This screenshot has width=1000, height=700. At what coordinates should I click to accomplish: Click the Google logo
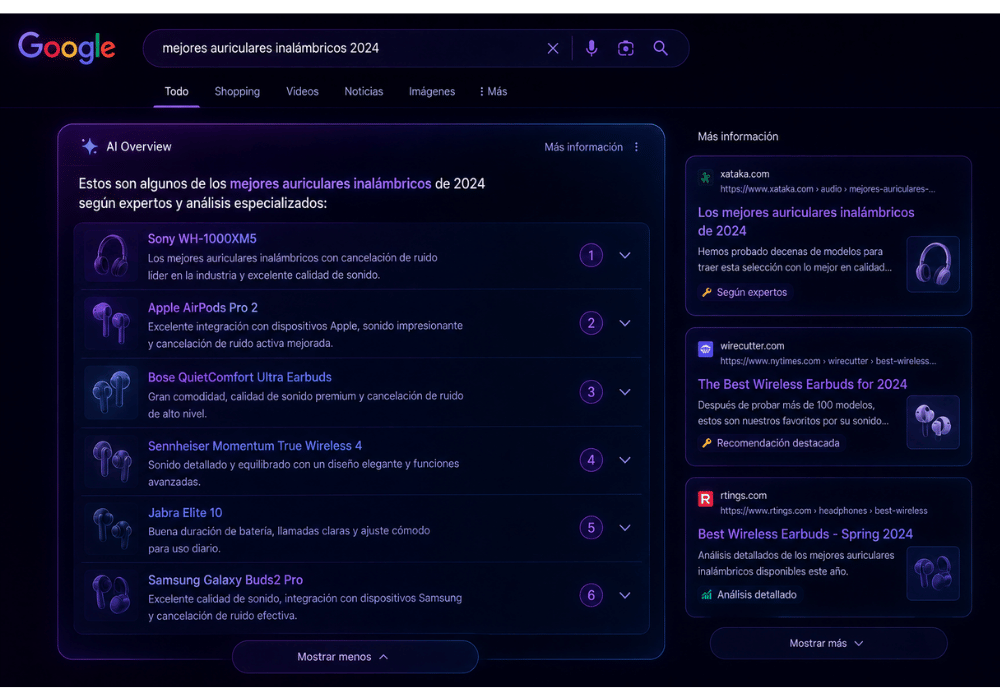pyautogui.click(x=67, y=48)
